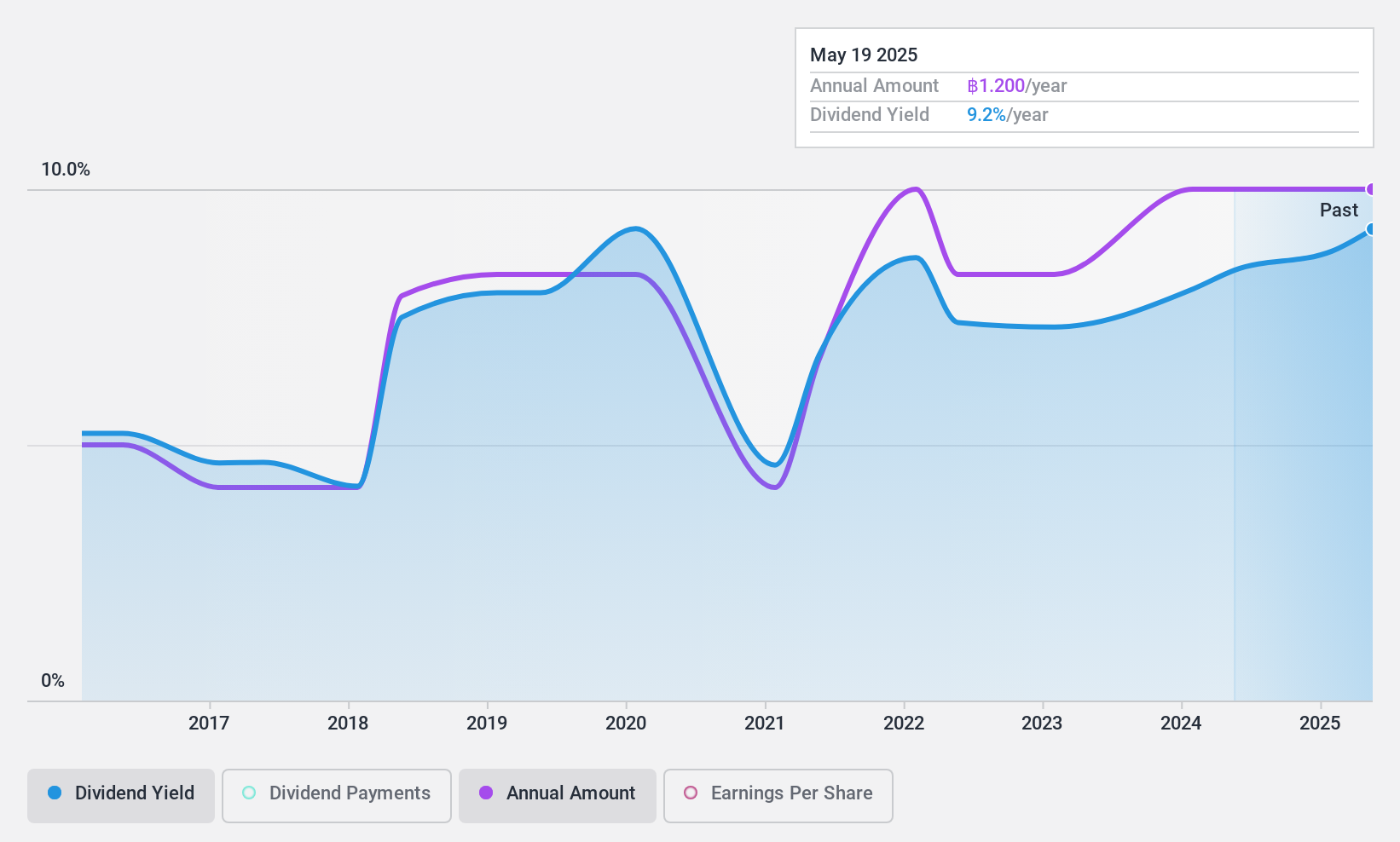Select the 2024 x-axis label
The image size is (1400, 842).
(x=1181, y=724)
